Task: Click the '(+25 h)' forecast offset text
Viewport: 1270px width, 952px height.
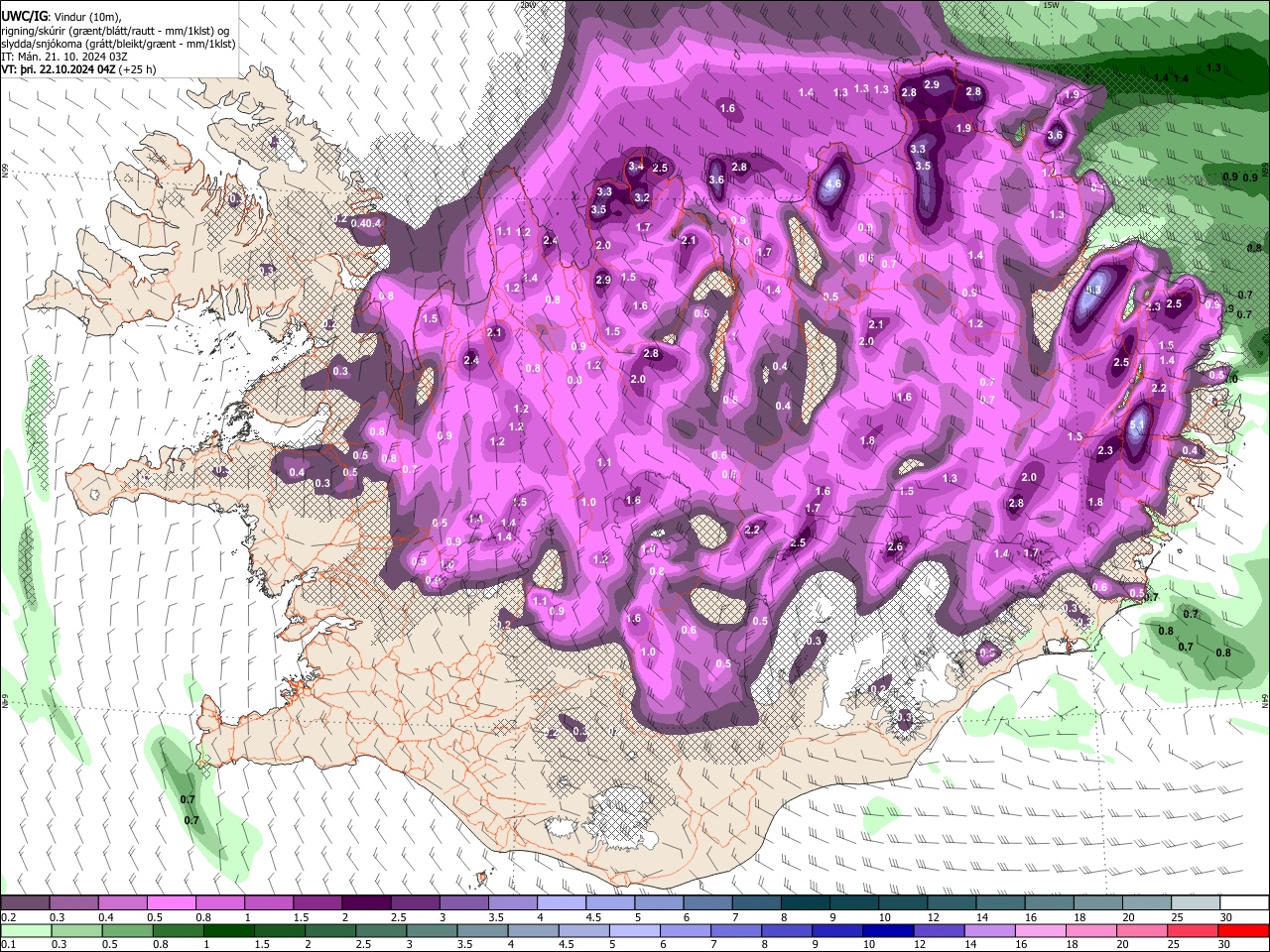Action: (x=137, y=69)
